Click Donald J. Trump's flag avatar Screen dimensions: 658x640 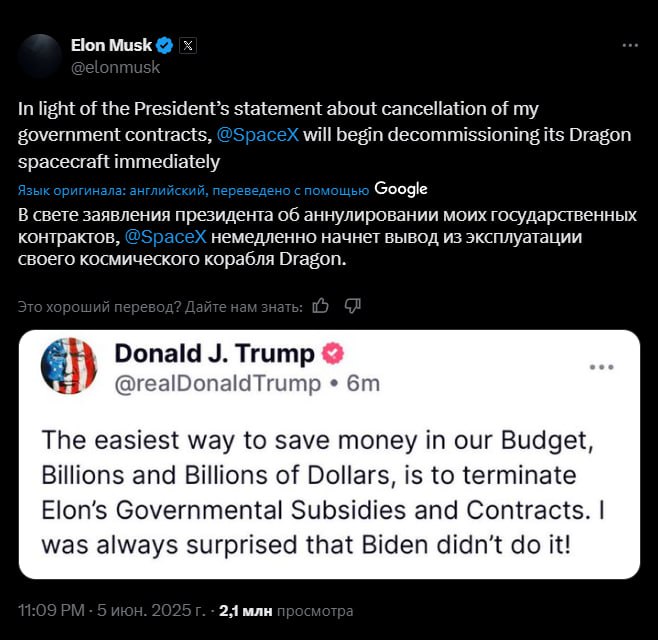pos(69,365)
